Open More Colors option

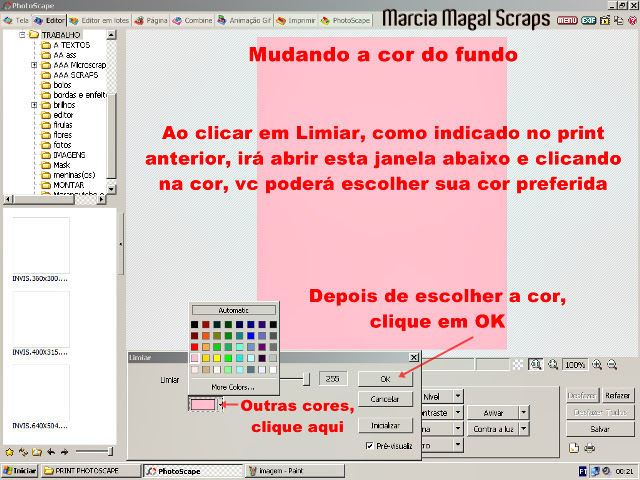coord(233,387)
